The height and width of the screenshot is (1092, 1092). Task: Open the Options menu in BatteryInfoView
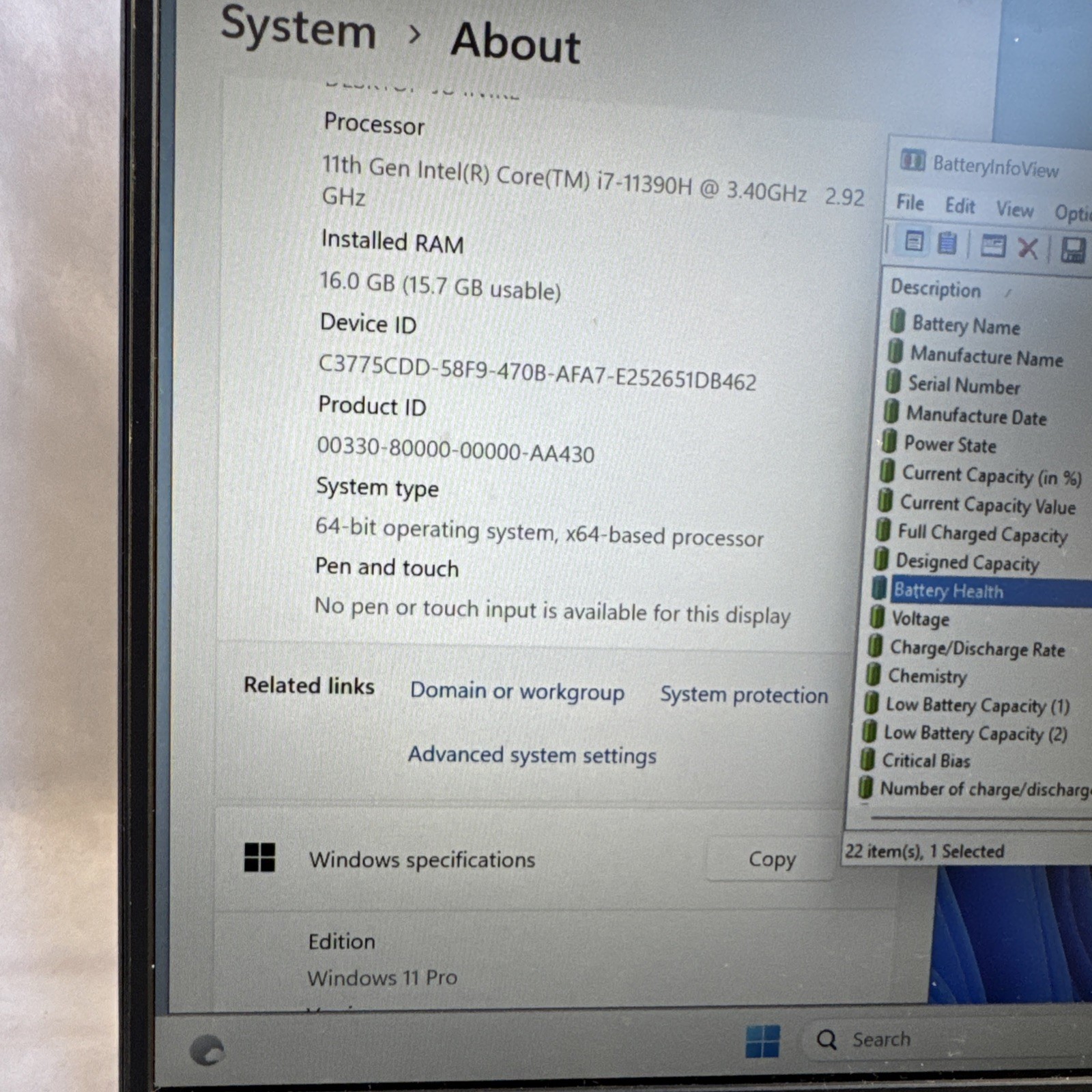point(1073,213)
